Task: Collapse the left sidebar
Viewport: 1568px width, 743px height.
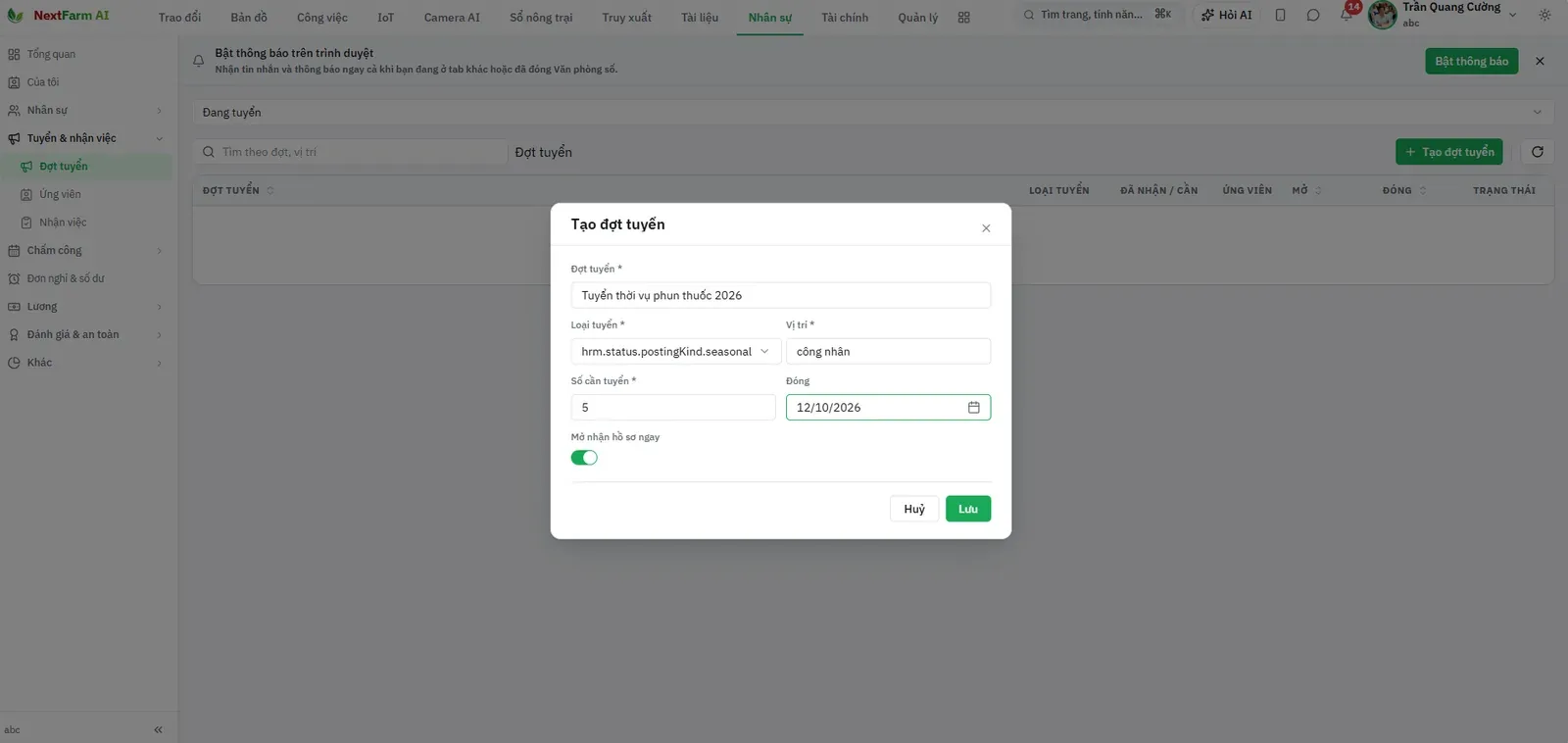Action: [158, 729]
